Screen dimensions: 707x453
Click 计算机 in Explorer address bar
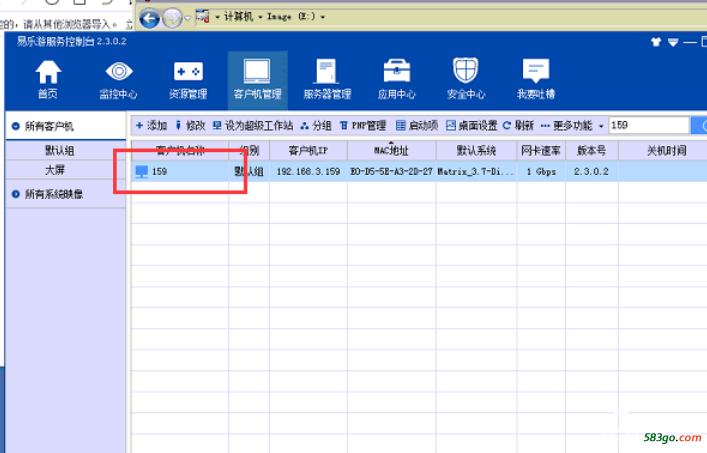[x=239, y=17]
